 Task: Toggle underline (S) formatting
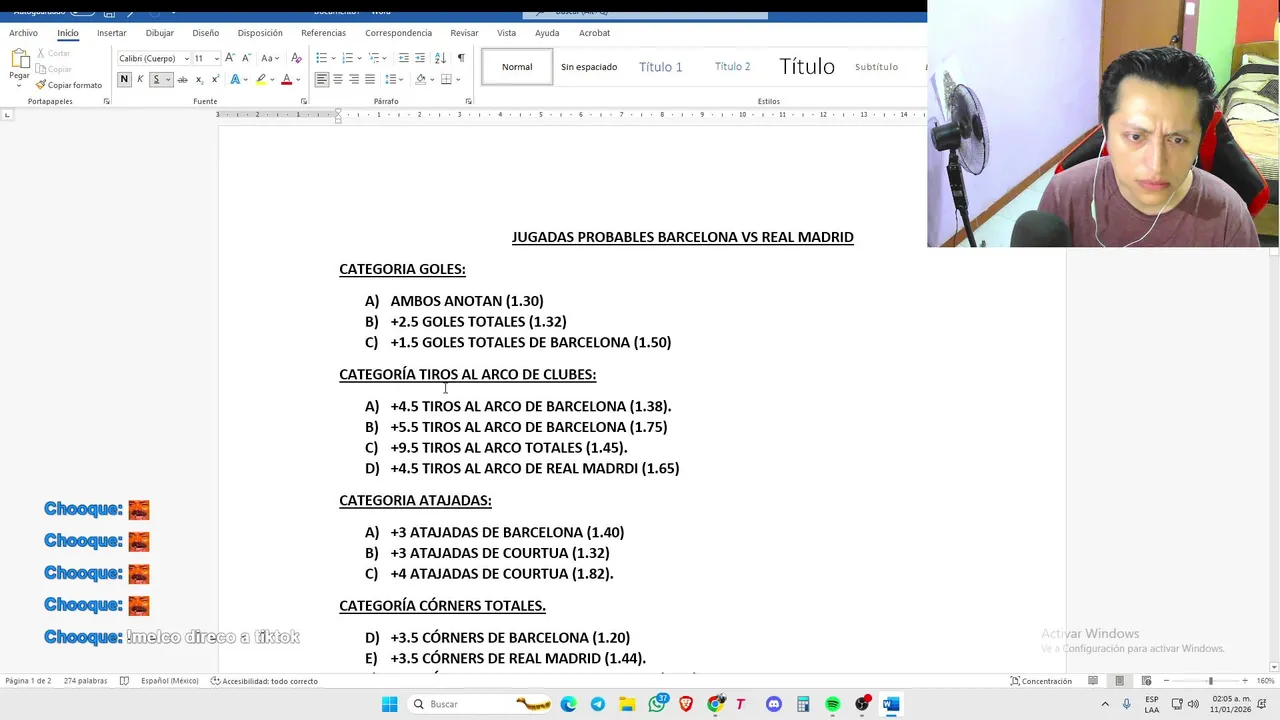pos(156,79)
